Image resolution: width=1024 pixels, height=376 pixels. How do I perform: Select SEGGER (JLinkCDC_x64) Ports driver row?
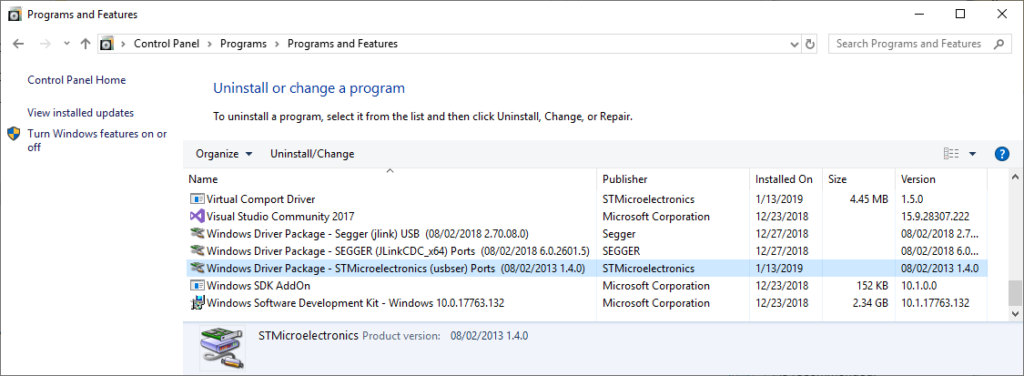586,251
